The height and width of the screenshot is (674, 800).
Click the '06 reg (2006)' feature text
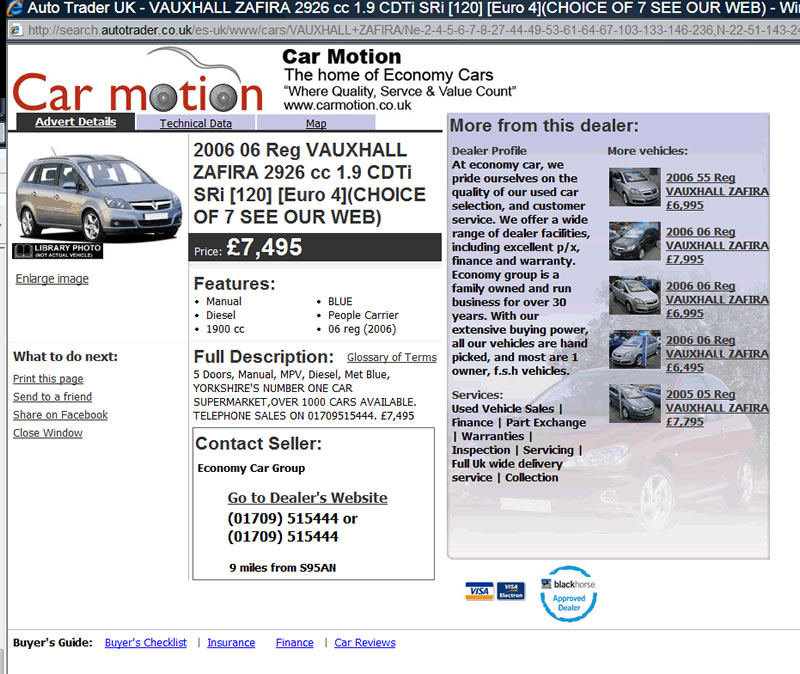pyautogui.click(x=362, y=329)
